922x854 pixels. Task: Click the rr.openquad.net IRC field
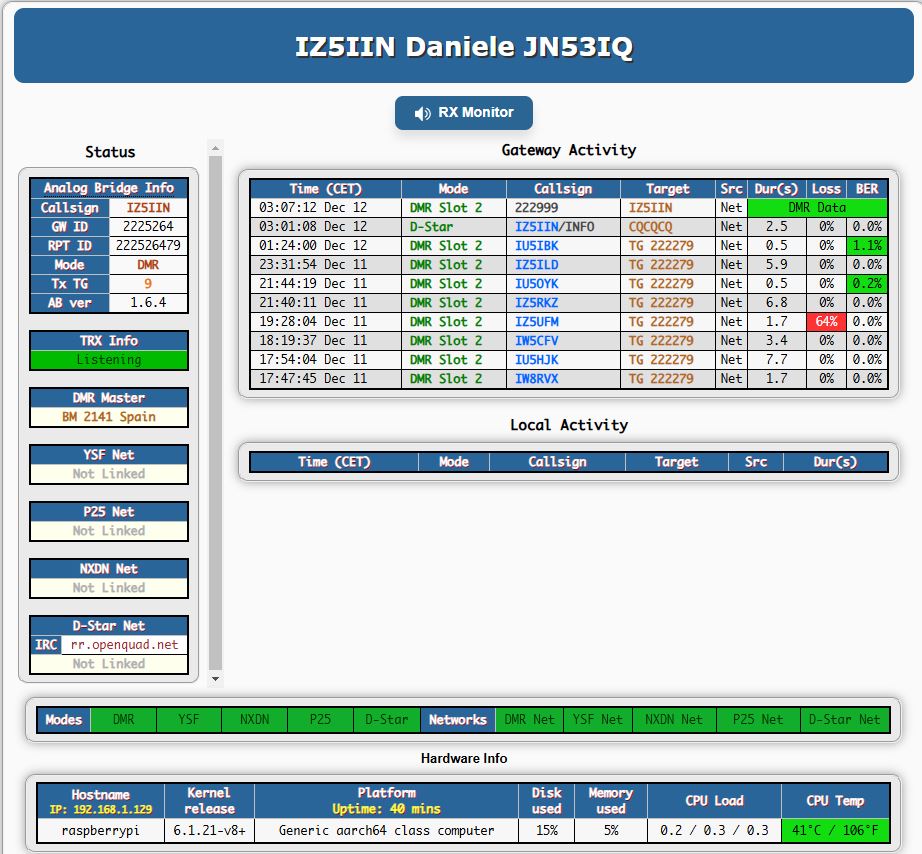pyautogui.click(x=124, y=645)
